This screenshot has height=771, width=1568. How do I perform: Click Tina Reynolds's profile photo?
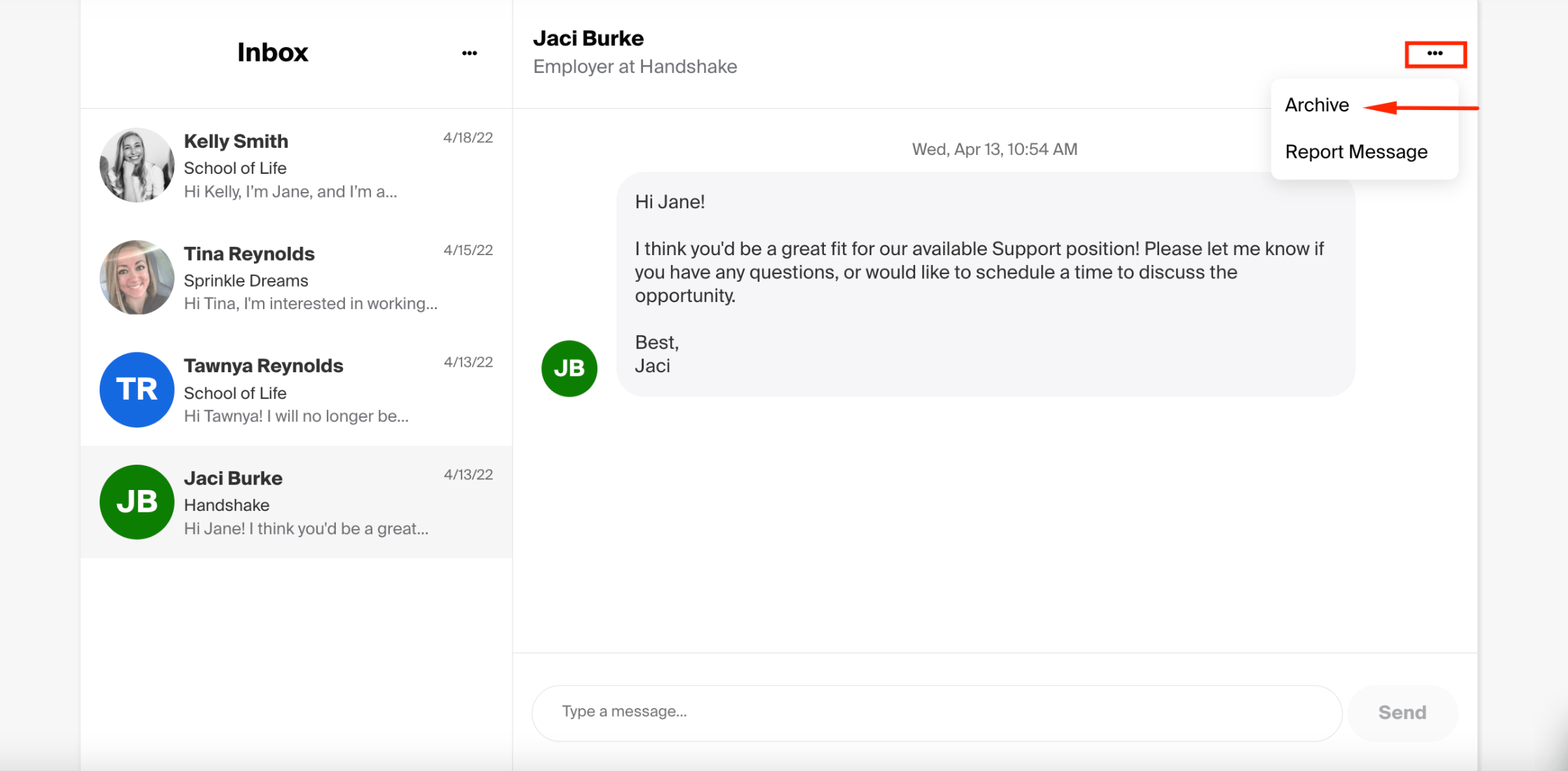(137, 278)
